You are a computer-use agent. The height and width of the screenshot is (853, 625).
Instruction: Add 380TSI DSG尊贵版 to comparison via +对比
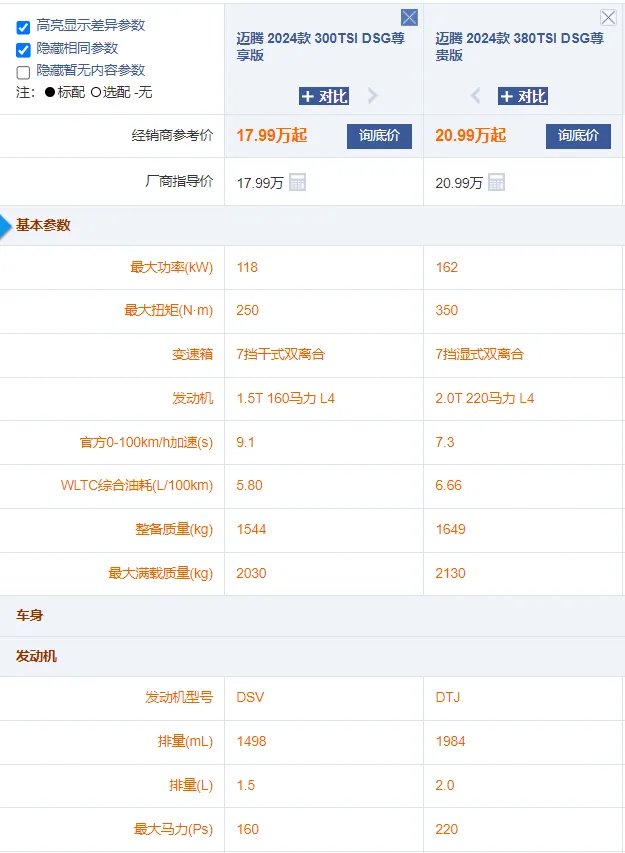523,96
